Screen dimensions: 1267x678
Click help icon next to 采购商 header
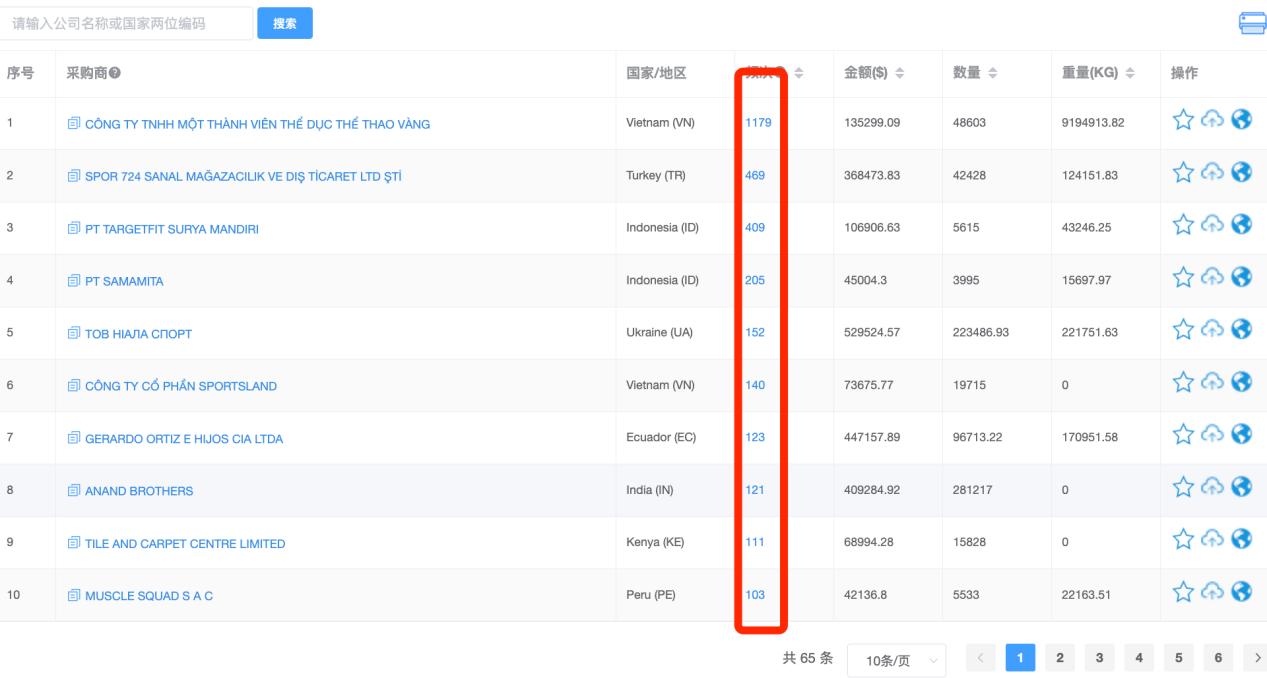click(116, 73)
